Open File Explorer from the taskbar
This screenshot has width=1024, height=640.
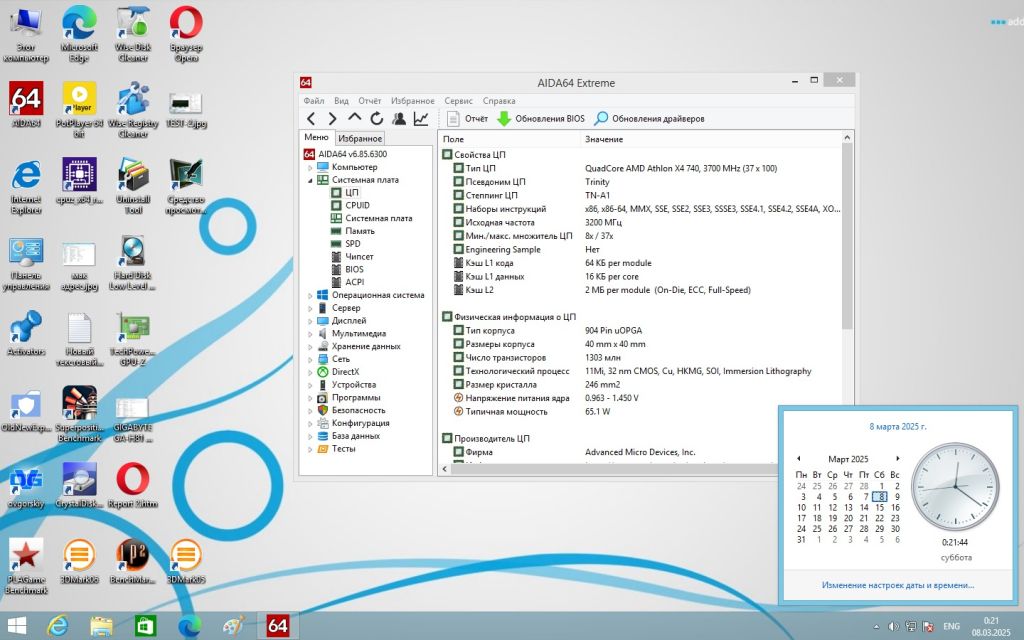pos(101,626)
